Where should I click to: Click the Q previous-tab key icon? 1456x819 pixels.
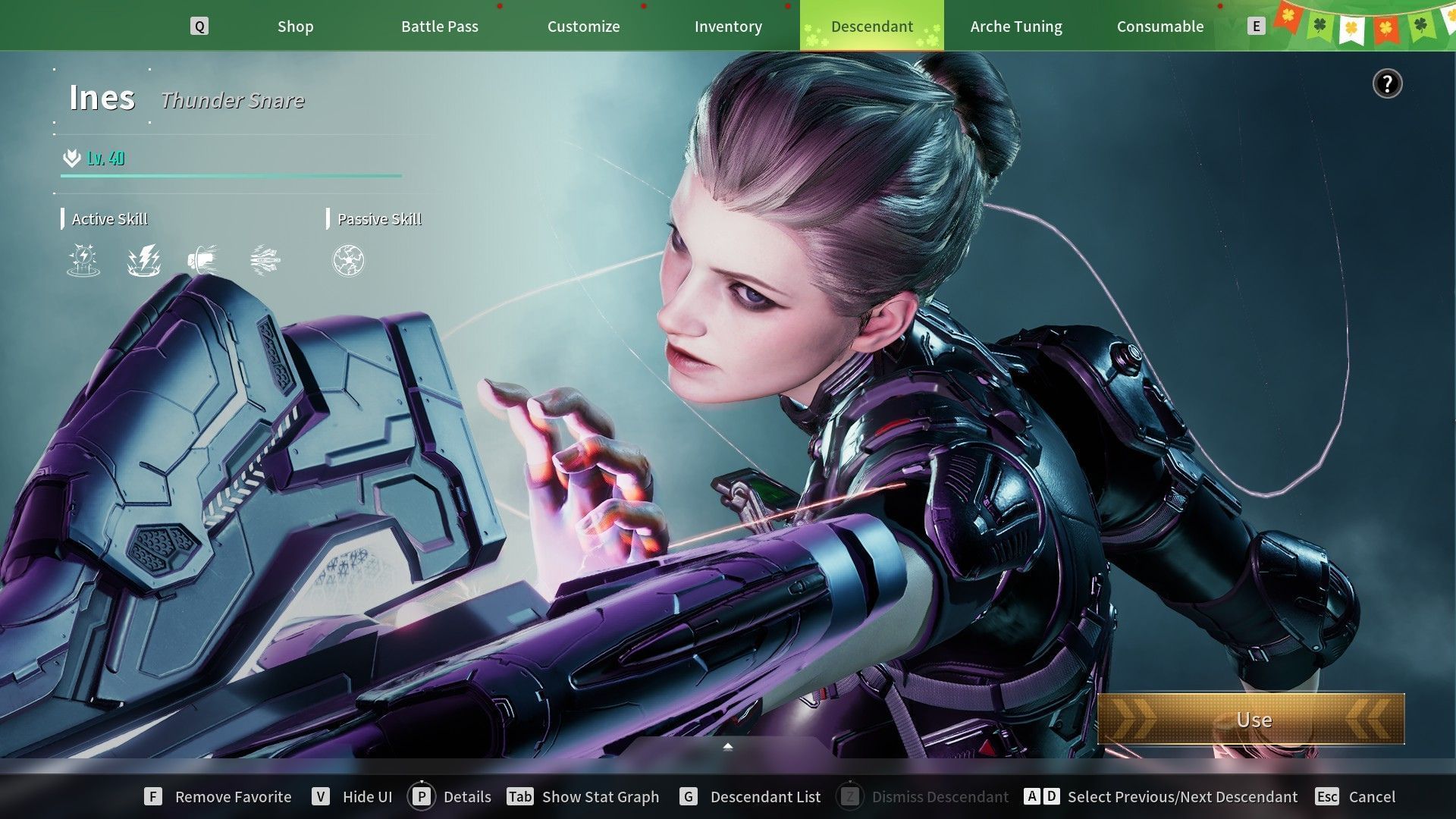(199, 27)
